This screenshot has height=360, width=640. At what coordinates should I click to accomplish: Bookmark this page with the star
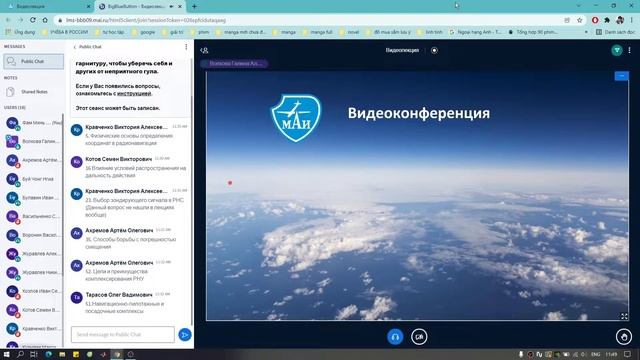(x=579, y=20)
